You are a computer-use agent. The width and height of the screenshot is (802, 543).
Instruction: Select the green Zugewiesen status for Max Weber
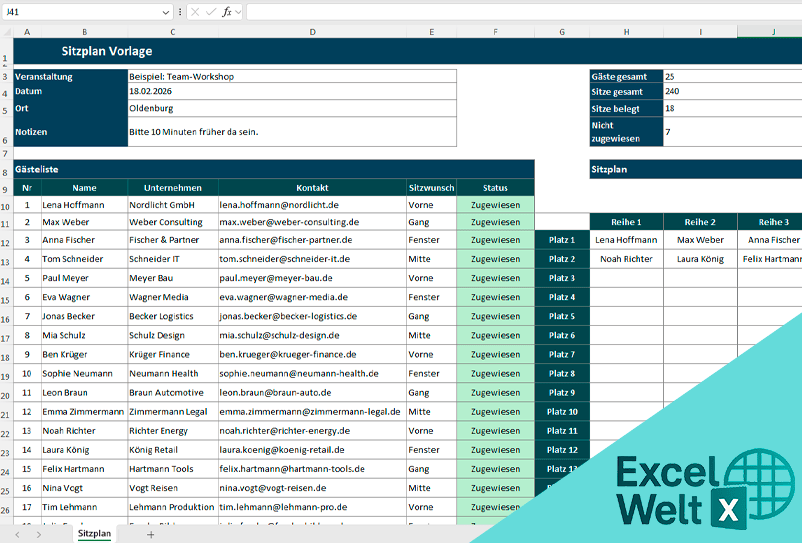tap(494, 222)
